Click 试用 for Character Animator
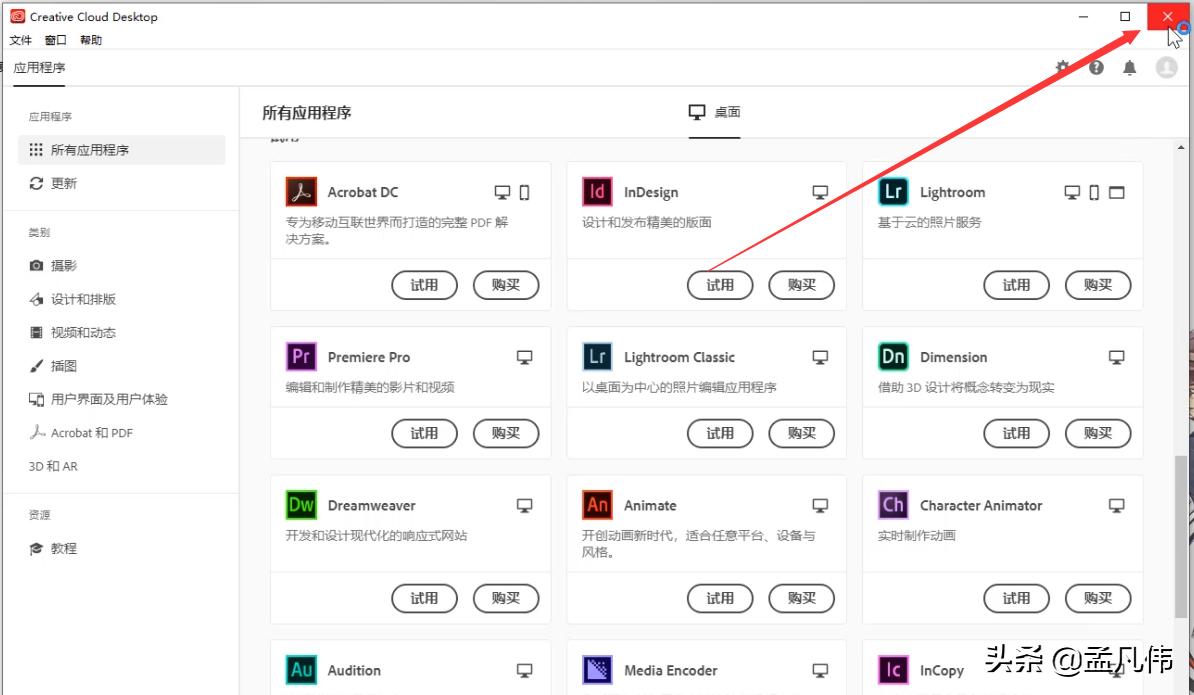 pos(1016,598)
